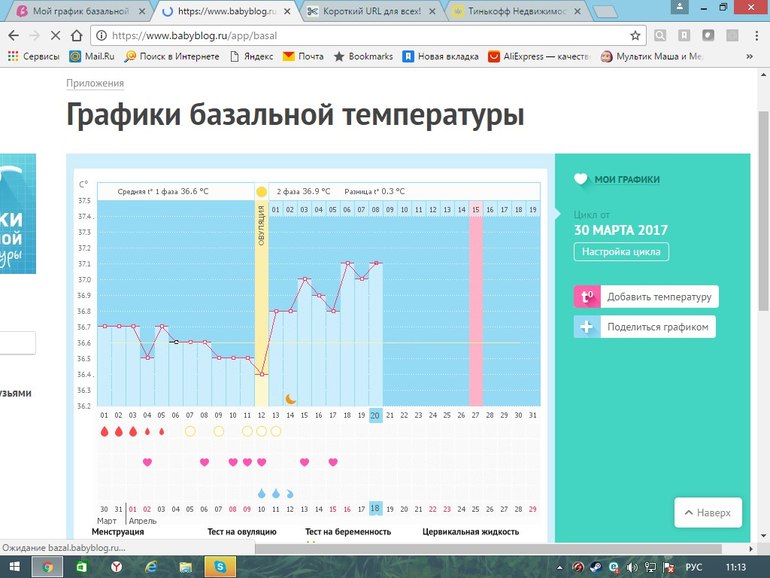Bookmark the page with the star icon
This screenshot has height=578, width=770.
(635, 35)
